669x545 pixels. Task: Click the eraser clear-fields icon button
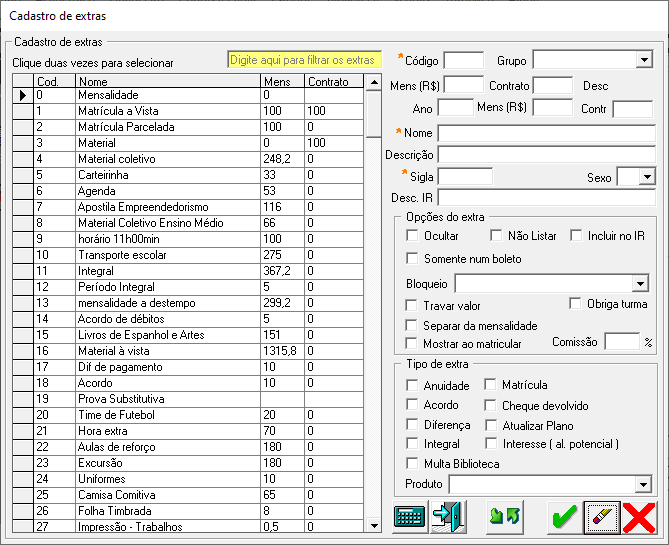602,517
